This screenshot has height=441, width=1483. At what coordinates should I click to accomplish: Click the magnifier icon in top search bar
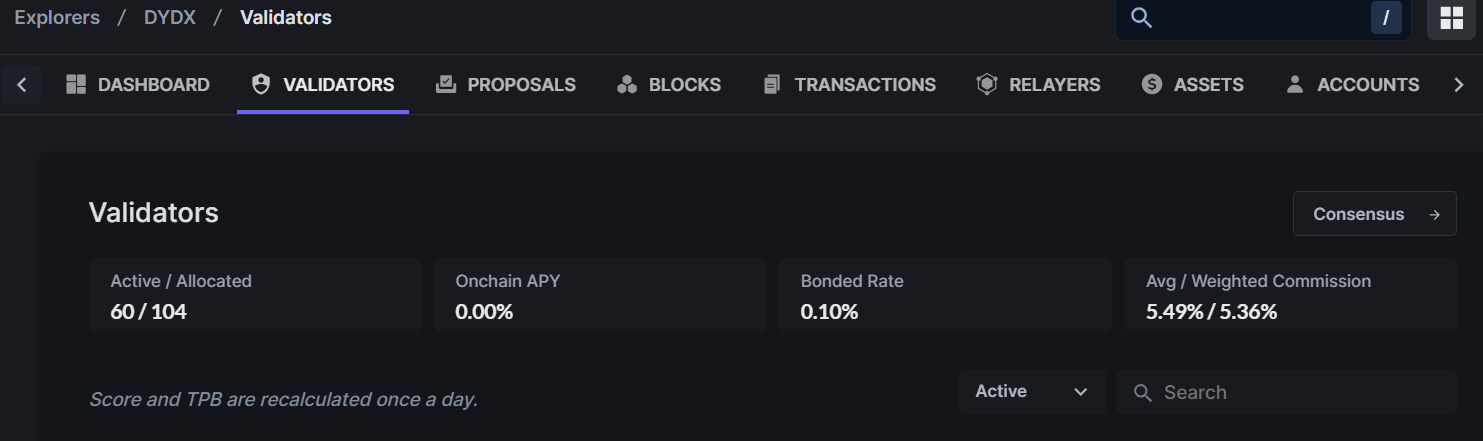1141,18
